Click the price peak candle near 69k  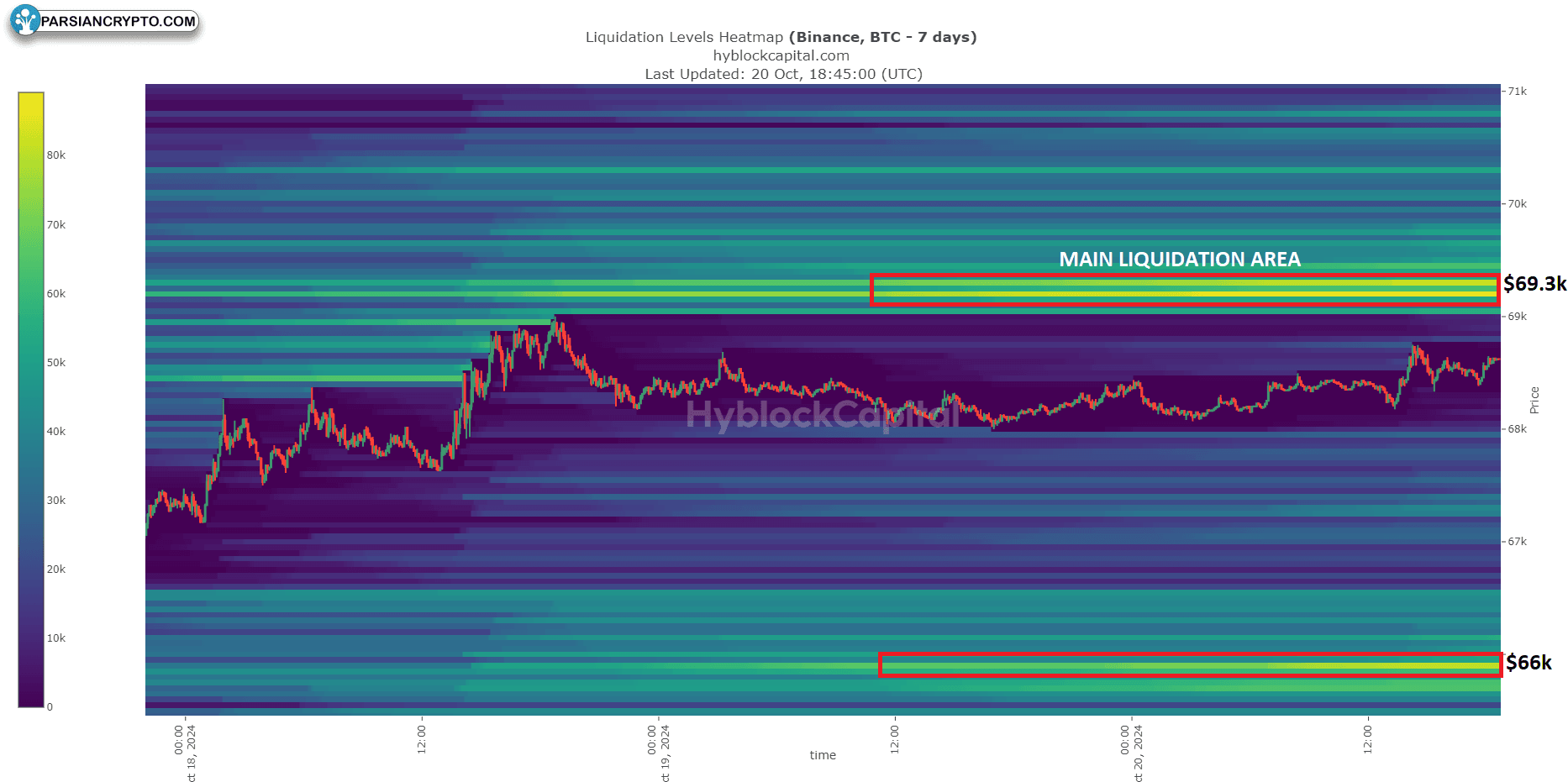click(x=555, y=328)
